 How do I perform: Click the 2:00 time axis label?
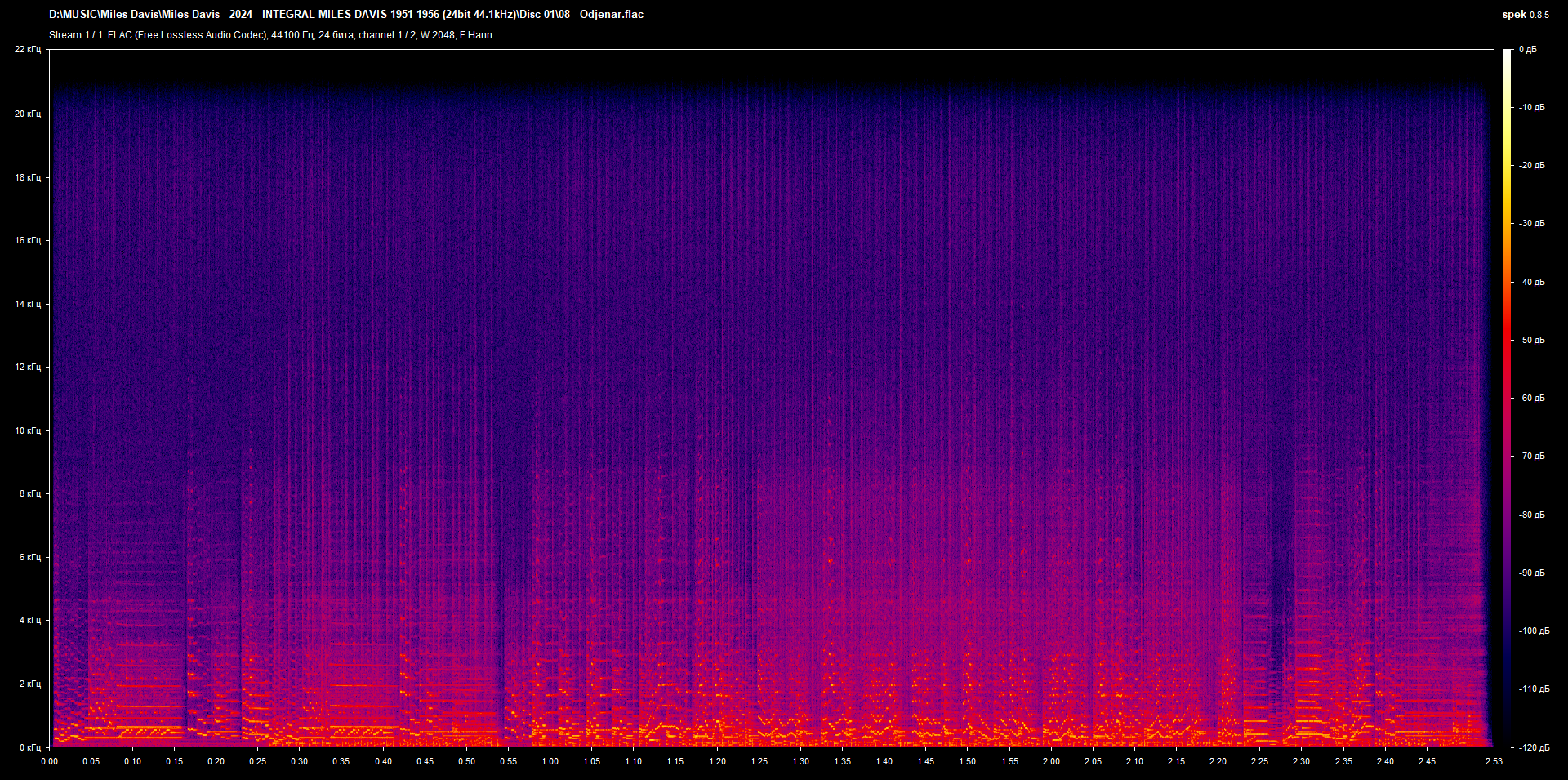(x=1051, y=761)
